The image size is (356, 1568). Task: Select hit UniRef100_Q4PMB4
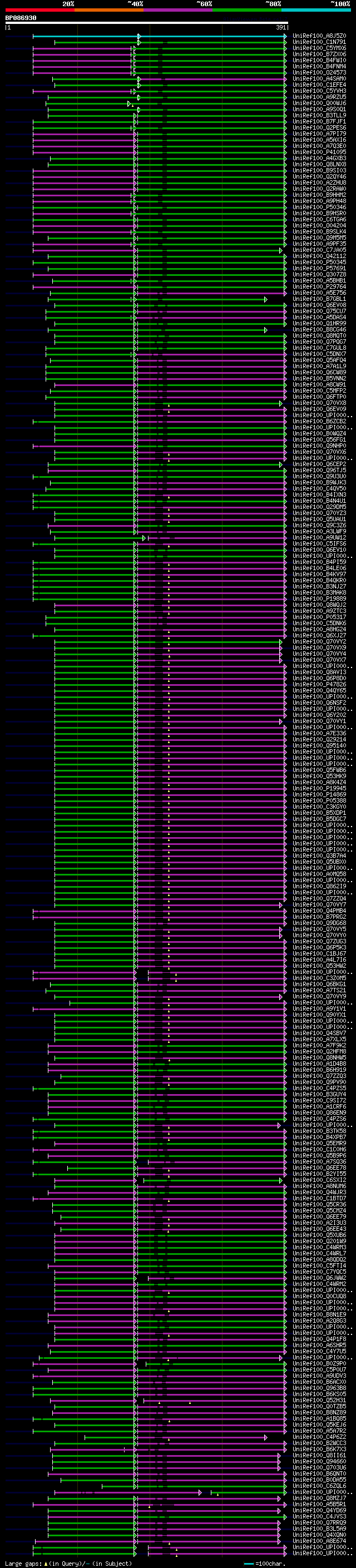[319, 911]
